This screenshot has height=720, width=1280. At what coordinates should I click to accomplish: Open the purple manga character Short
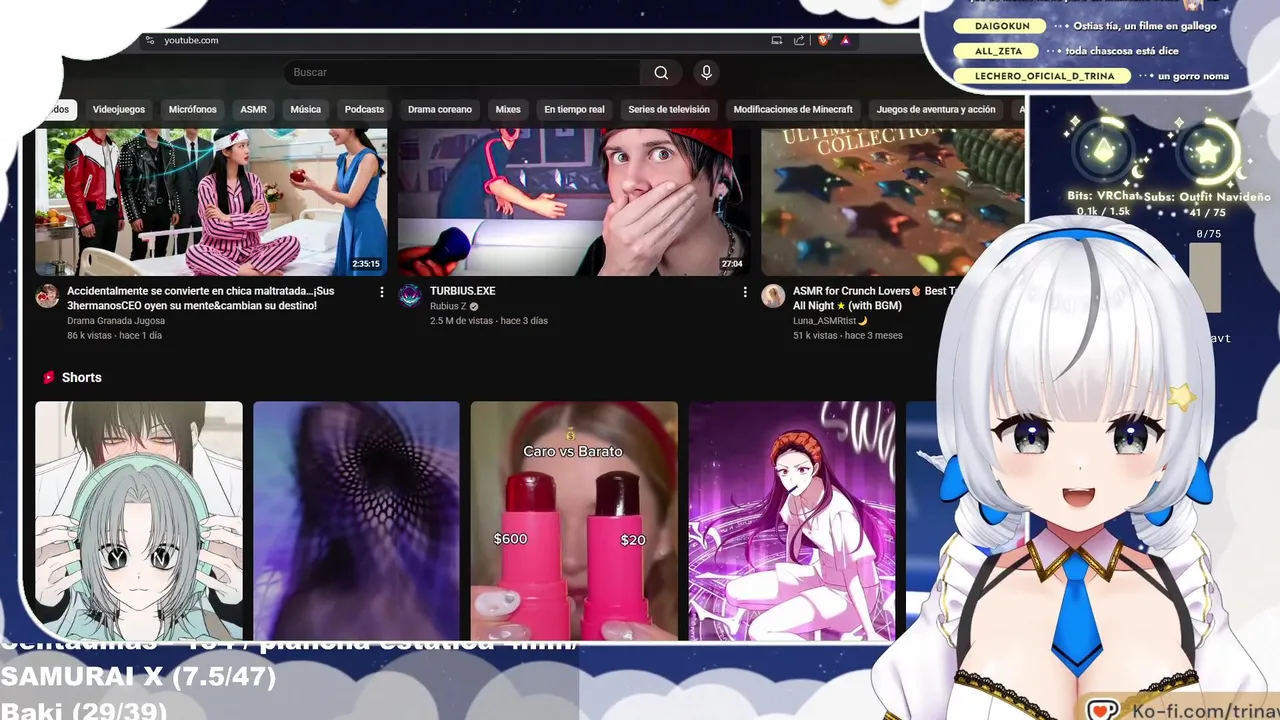[792, 521]
